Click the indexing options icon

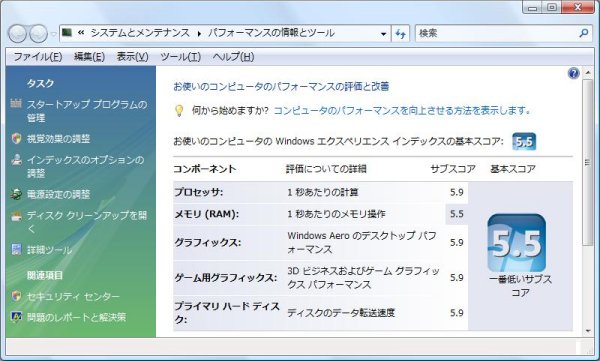click(16, 159)
